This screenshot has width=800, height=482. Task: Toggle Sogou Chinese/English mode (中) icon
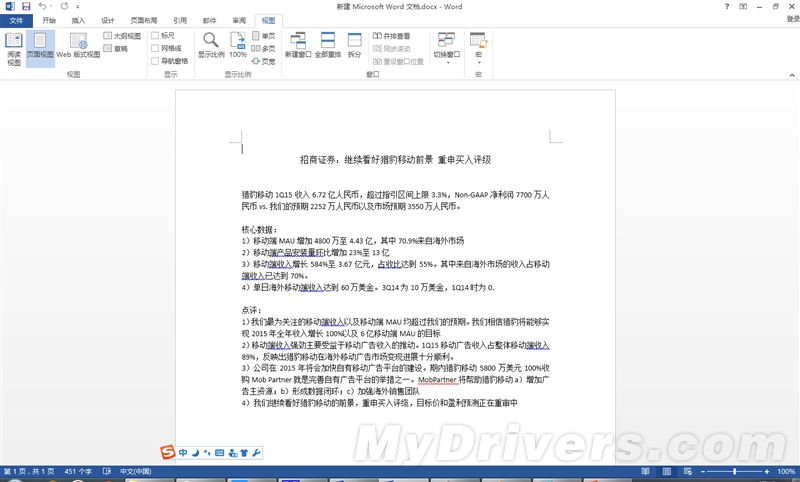pos(183,452)
